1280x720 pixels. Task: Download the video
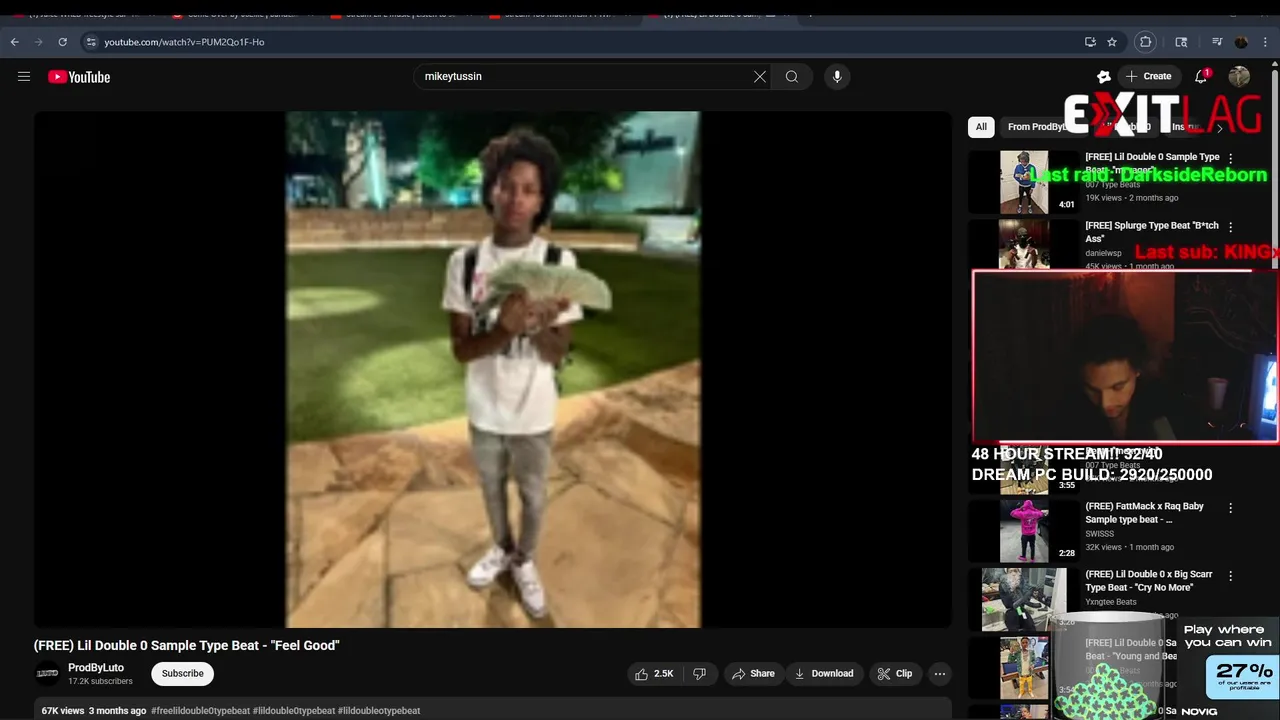(x=824, y=674)
